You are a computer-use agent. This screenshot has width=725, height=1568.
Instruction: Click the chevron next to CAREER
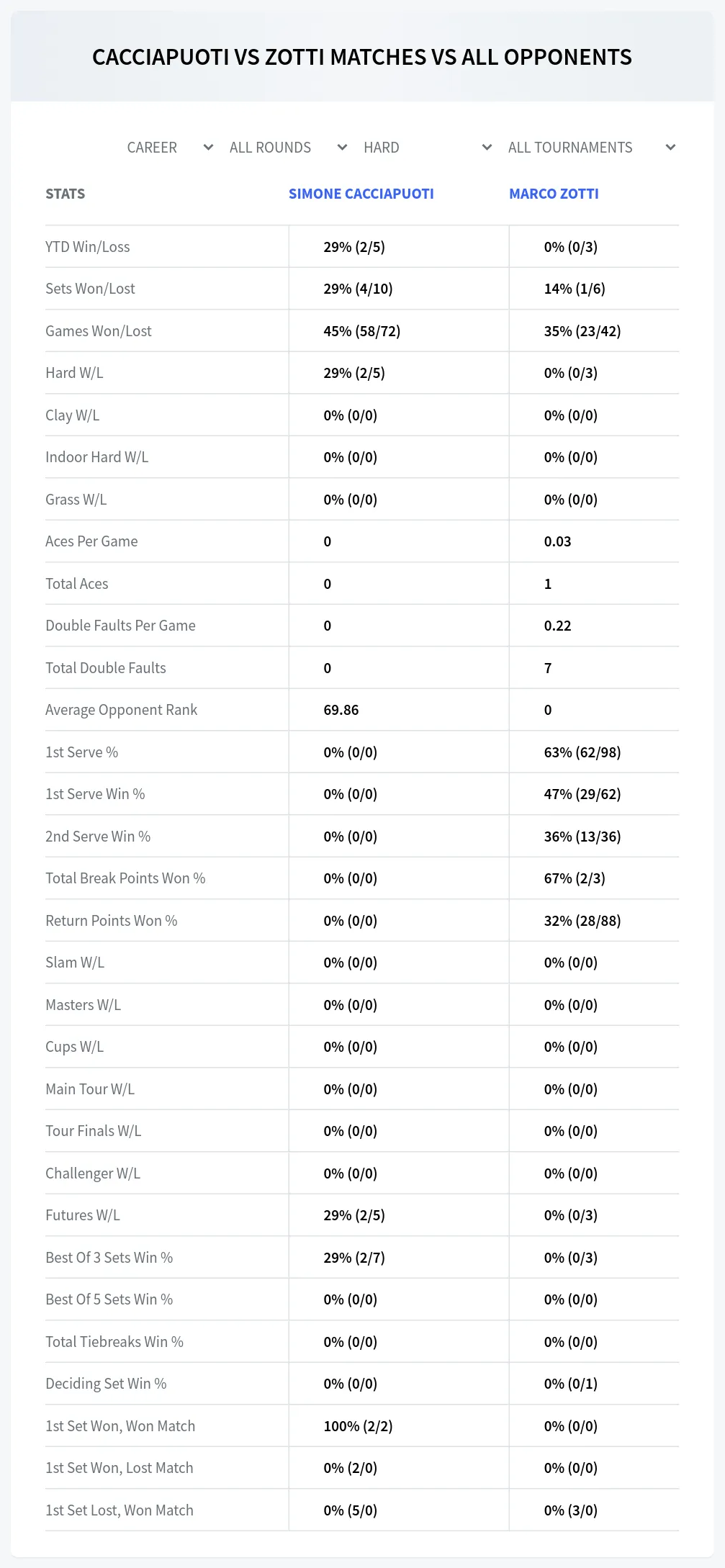point(208,148)
